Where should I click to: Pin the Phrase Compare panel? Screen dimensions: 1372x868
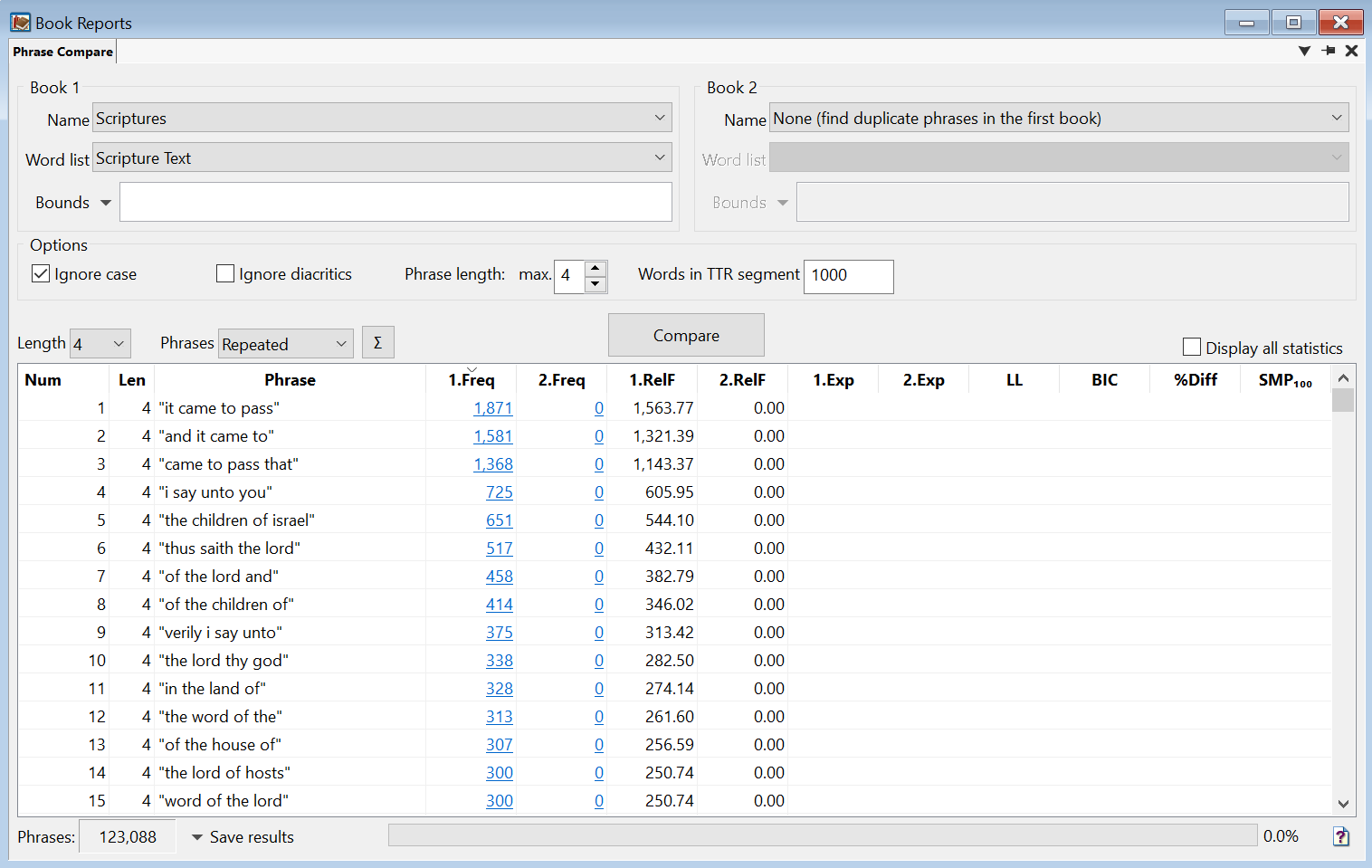click(1328, 51)
